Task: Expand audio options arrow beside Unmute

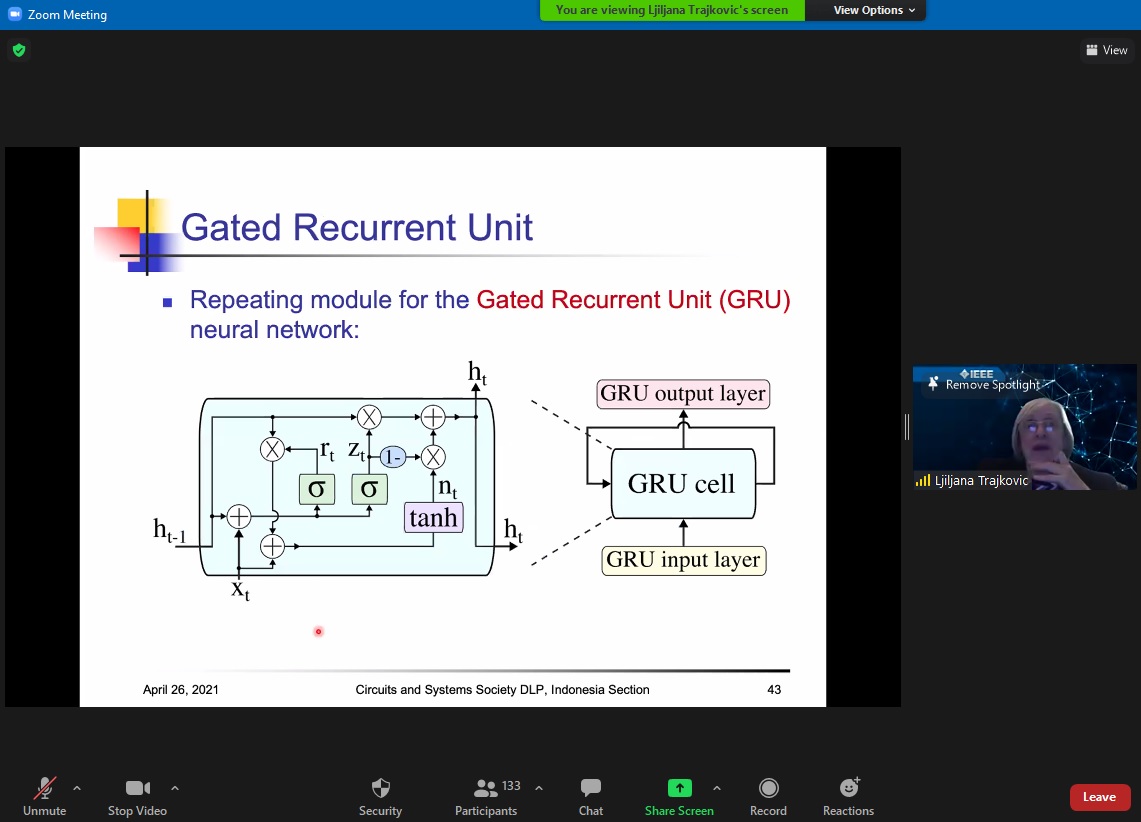Action: (77, 788)
